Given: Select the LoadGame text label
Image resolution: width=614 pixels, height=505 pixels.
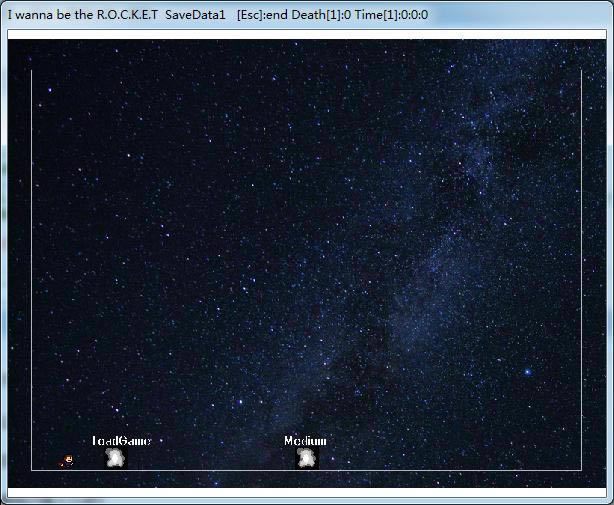Looking at the screenshot, I should [121, 441].
